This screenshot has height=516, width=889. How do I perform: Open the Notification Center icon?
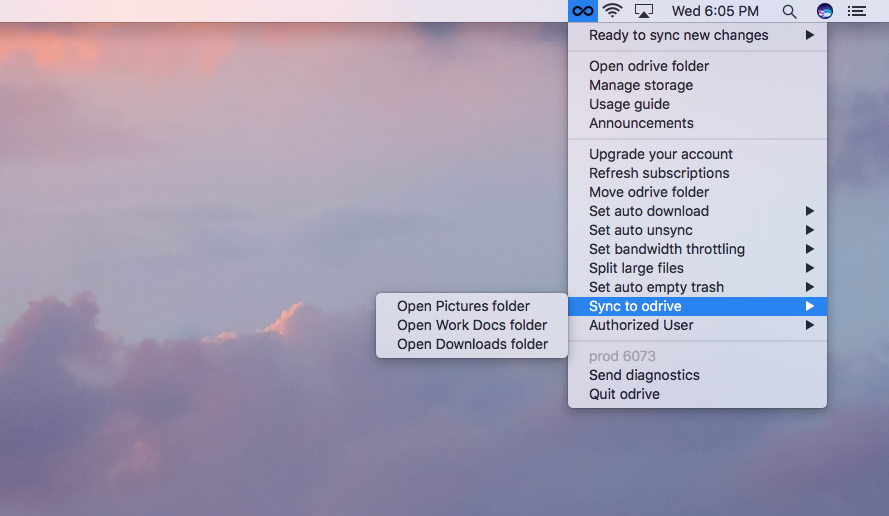pos(856,11)
